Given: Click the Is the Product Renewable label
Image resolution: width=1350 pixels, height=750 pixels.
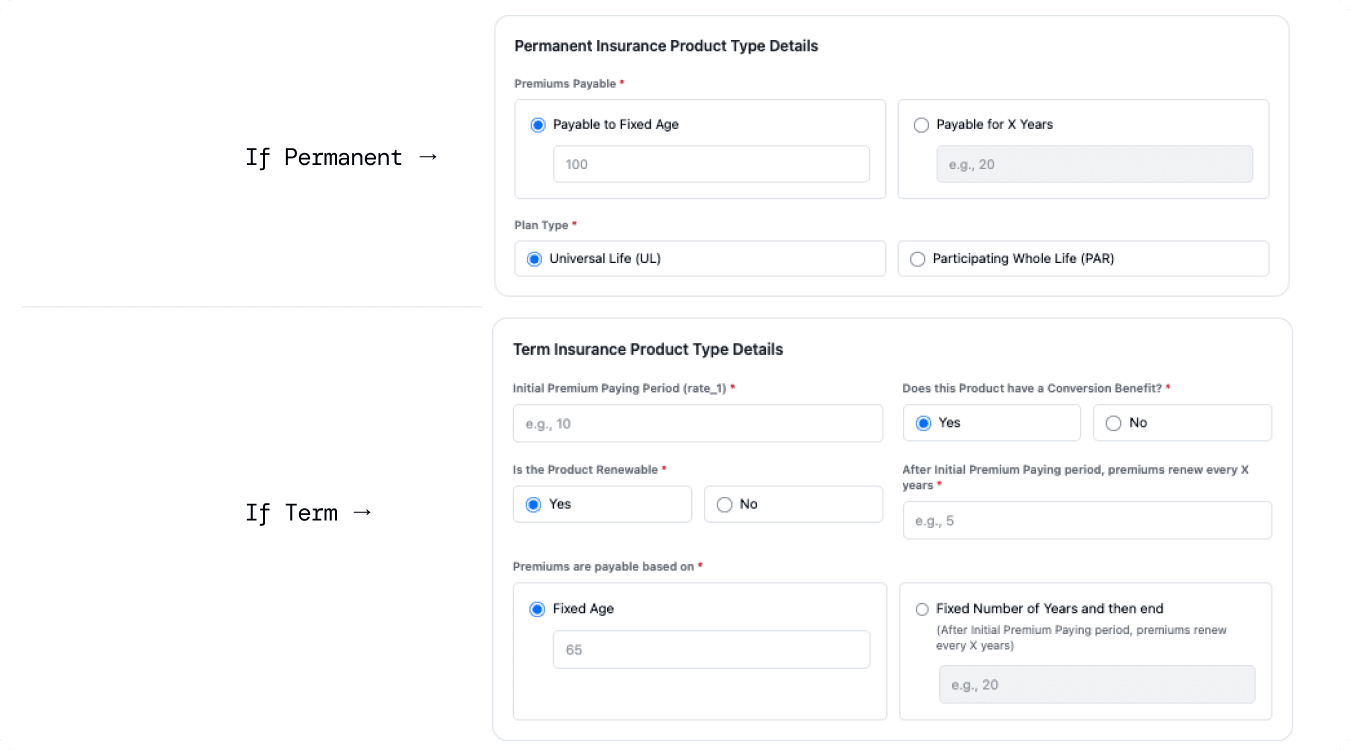Looking at the screenshot, I should click(589, 469).
